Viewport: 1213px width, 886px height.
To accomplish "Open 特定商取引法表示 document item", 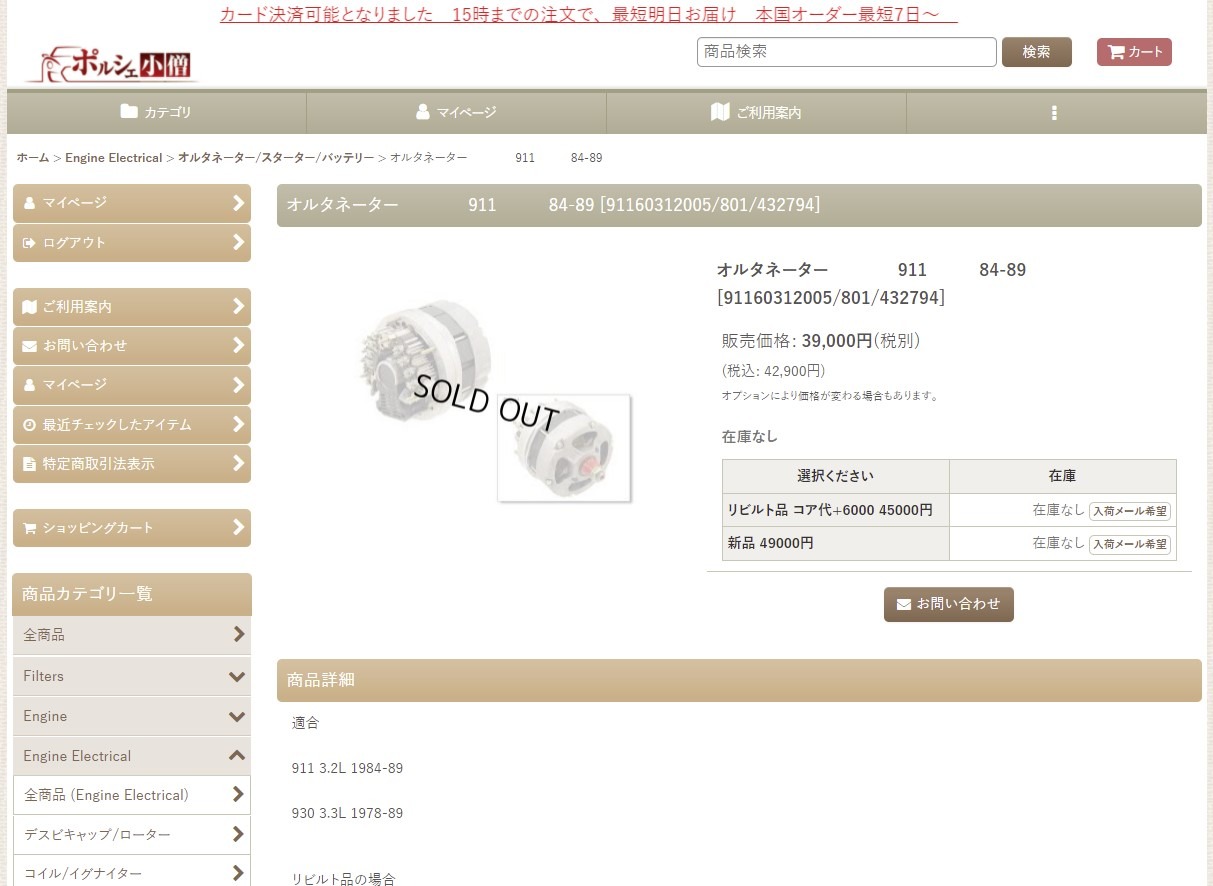I will [x=132, y=464].
